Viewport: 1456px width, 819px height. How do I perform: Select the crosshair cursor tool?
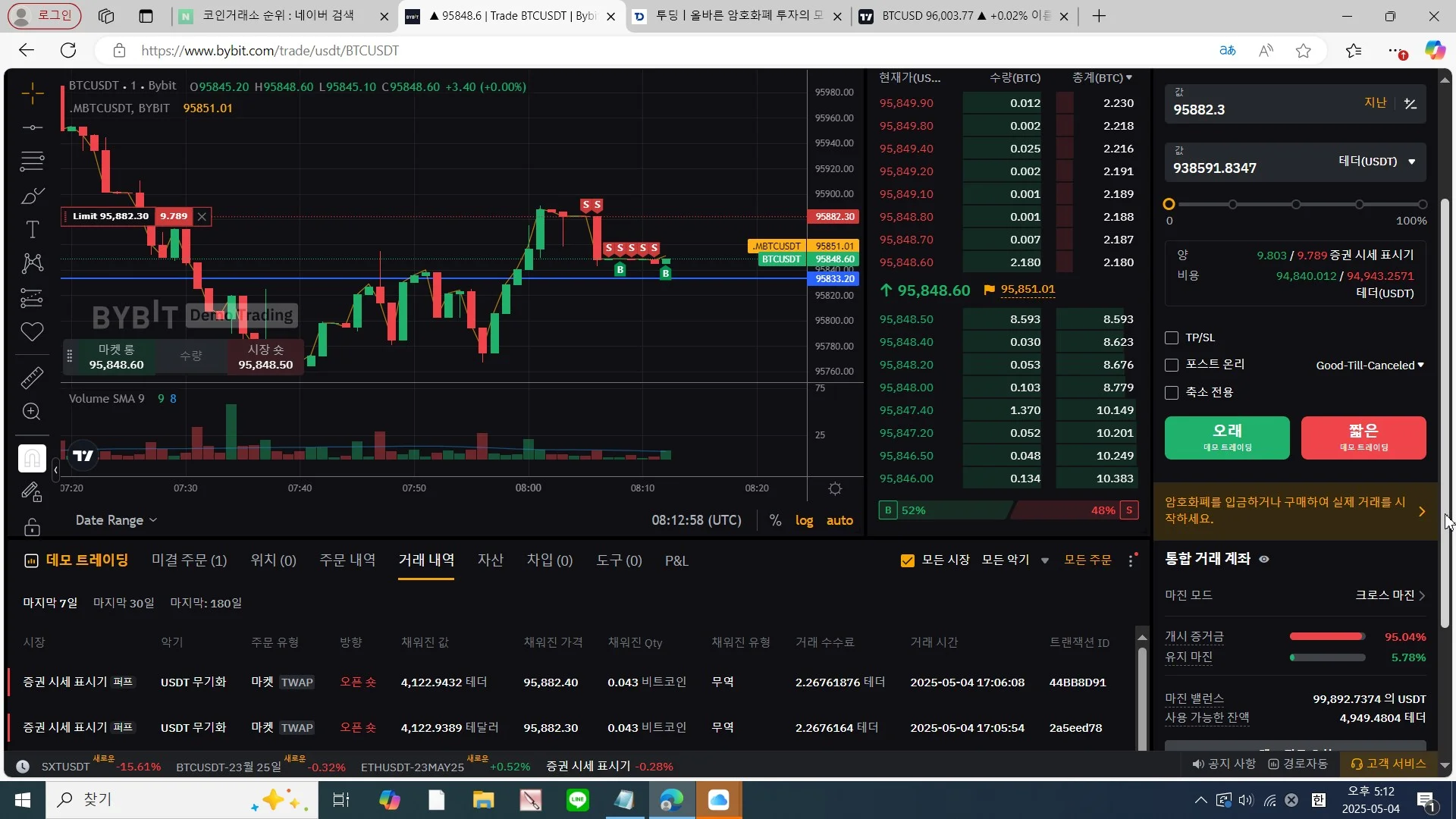[32, 94]
